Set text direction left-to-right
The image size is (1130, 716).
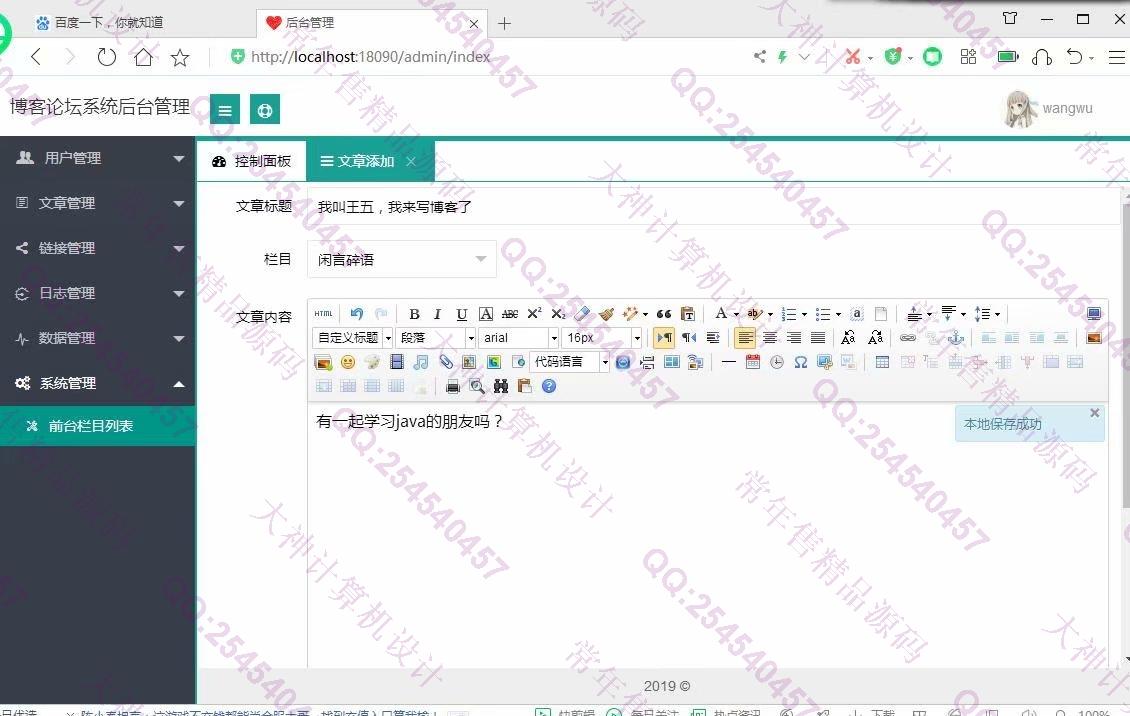(x=664, y=337)
